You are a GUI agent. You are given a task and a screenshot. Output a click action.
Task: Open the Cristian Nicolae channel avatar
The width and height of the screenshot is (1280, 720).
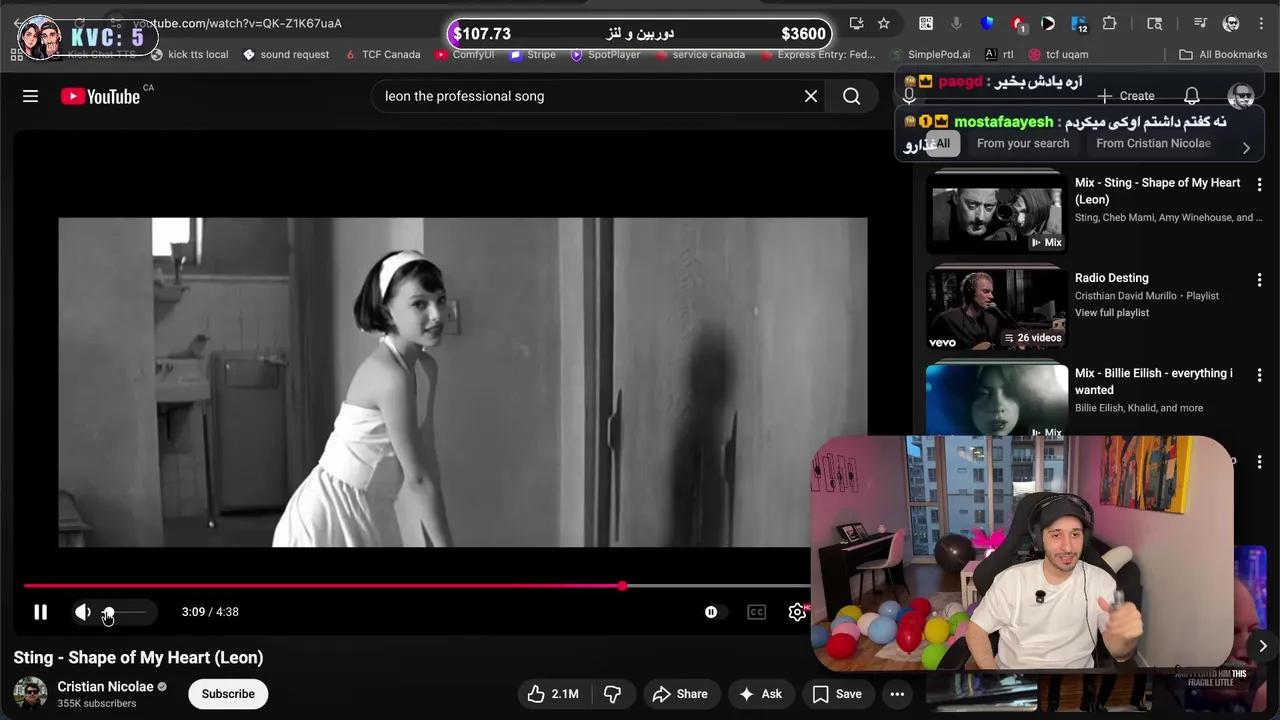click(x=30, y=694)
